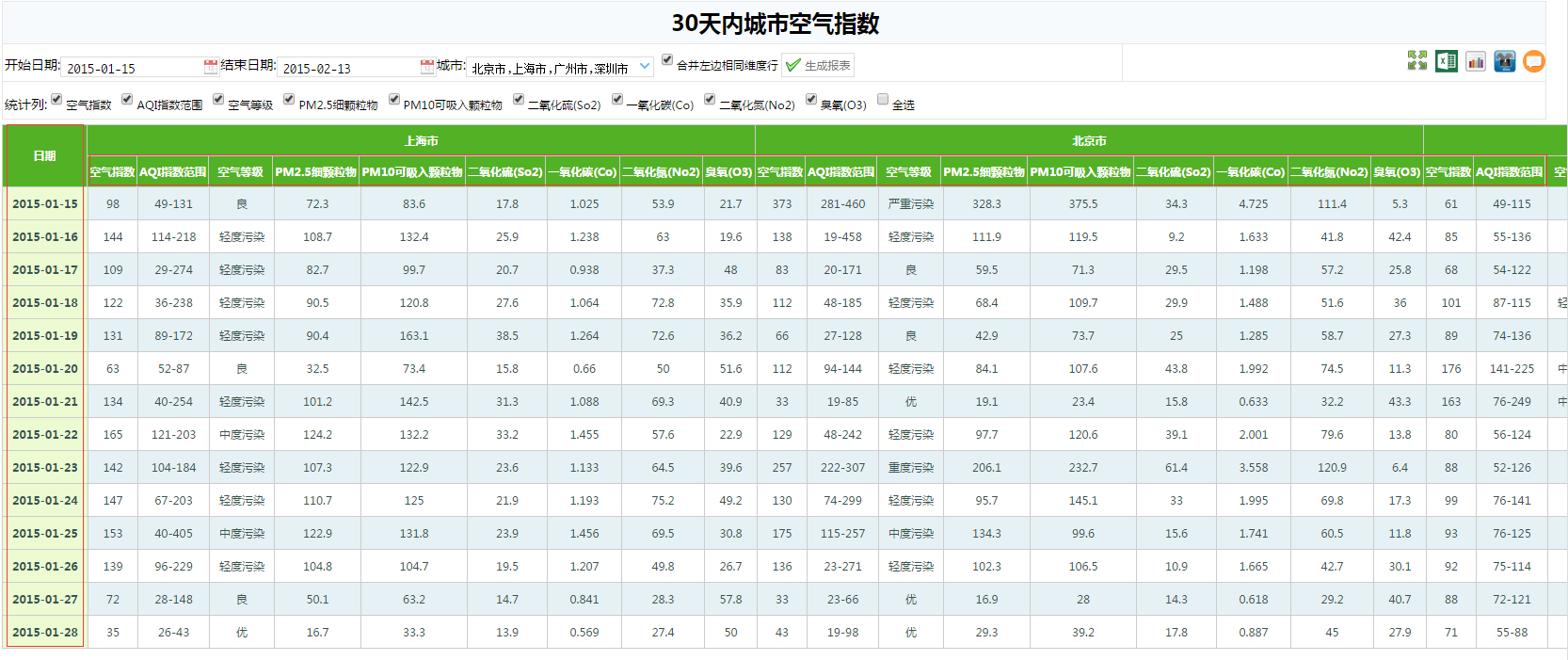
Task: Open the orange comment bubble icon
Action: coord(1534,61)
